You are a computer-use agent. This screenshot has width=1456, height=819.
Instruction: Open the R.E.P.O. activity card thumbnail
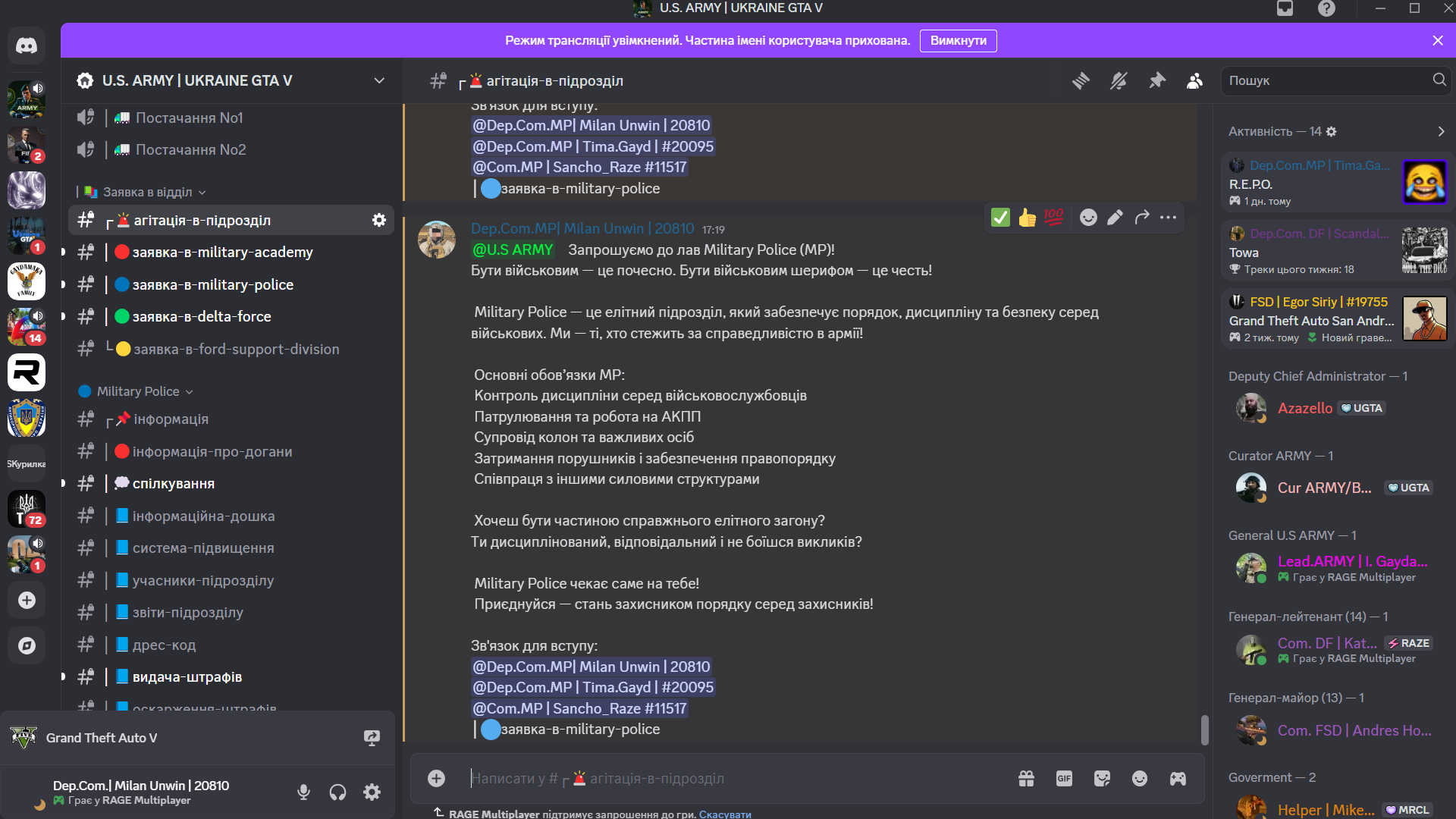coord(1425,182)
